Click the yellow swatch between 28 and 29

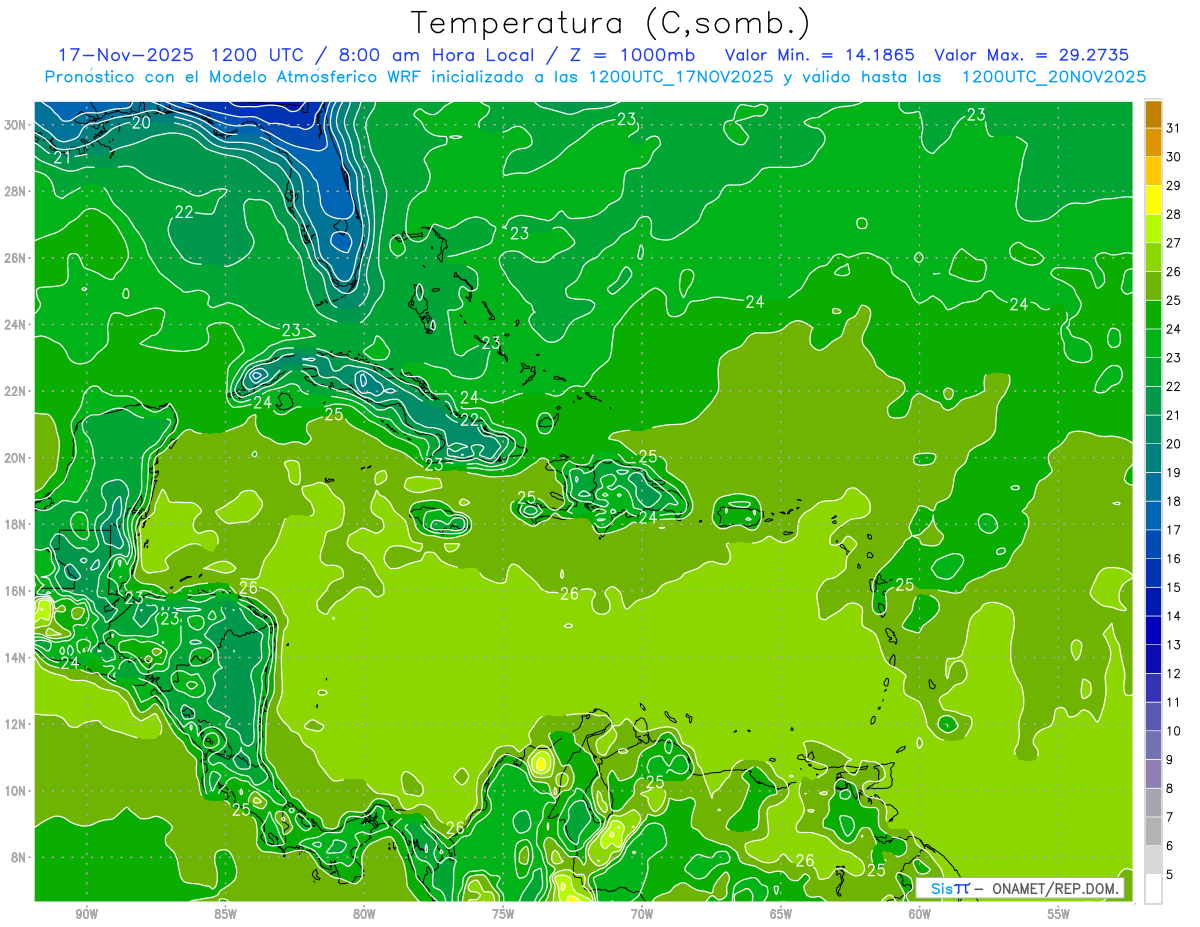(x=1153, y=200)
